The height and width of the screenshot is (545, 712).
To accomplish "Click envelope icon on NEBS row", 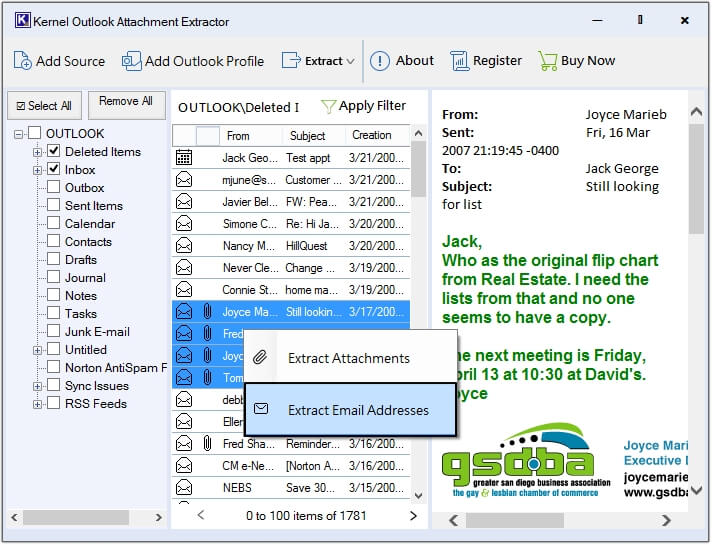I will click(184, 488).
